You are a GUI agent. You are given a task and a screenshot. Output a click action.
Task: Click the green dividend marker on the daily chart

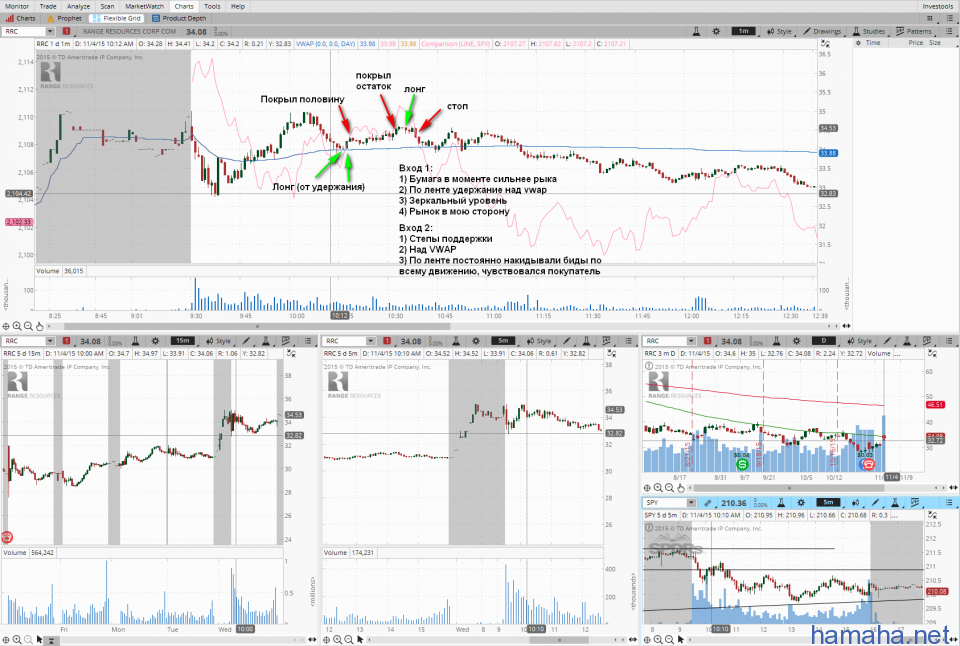pyautogui.click(x=742, y=465)
